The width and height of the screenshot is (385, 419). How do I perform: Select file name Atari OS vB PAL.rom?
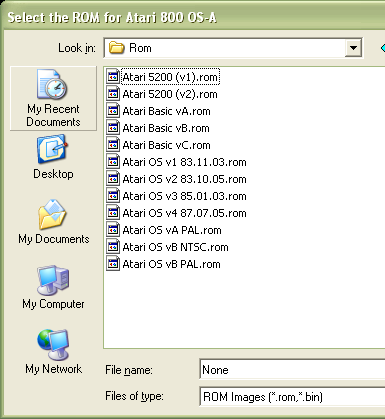(x=171, y=264)
